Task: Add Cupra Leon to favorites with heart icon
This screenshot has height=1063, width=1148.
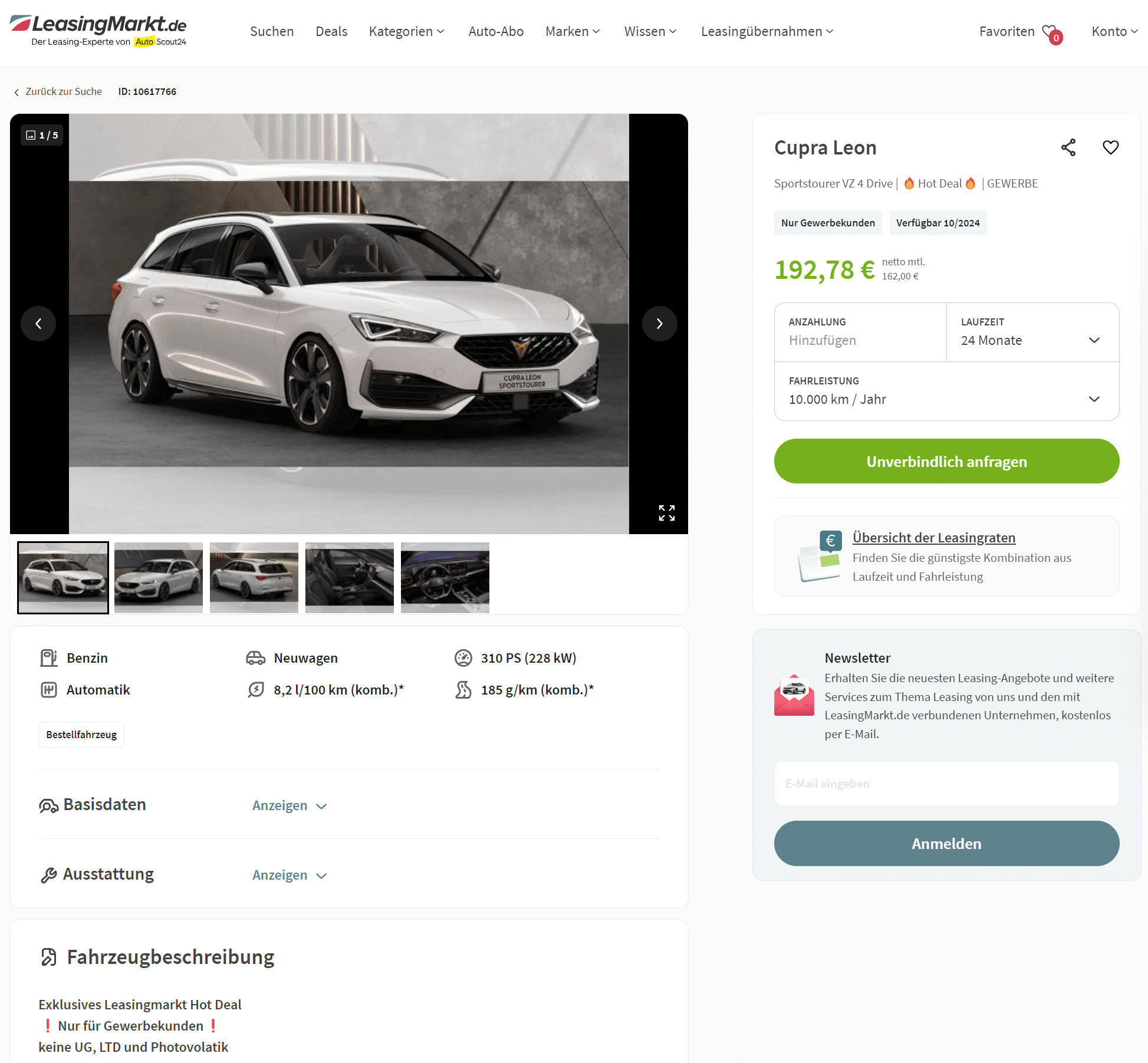Action: (1111, 147)
